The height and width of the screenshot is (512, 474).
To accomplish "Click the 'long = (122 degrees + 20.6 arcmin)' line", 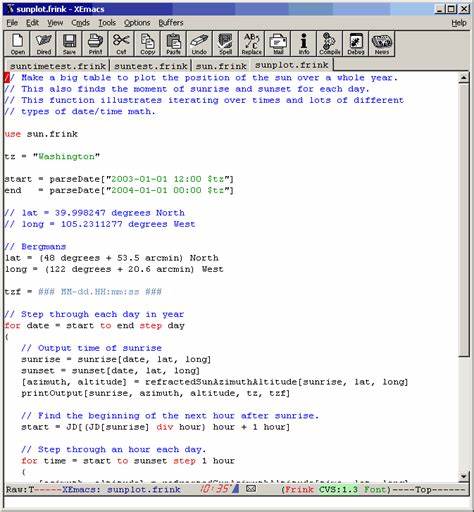I will [x=114, y=269].
